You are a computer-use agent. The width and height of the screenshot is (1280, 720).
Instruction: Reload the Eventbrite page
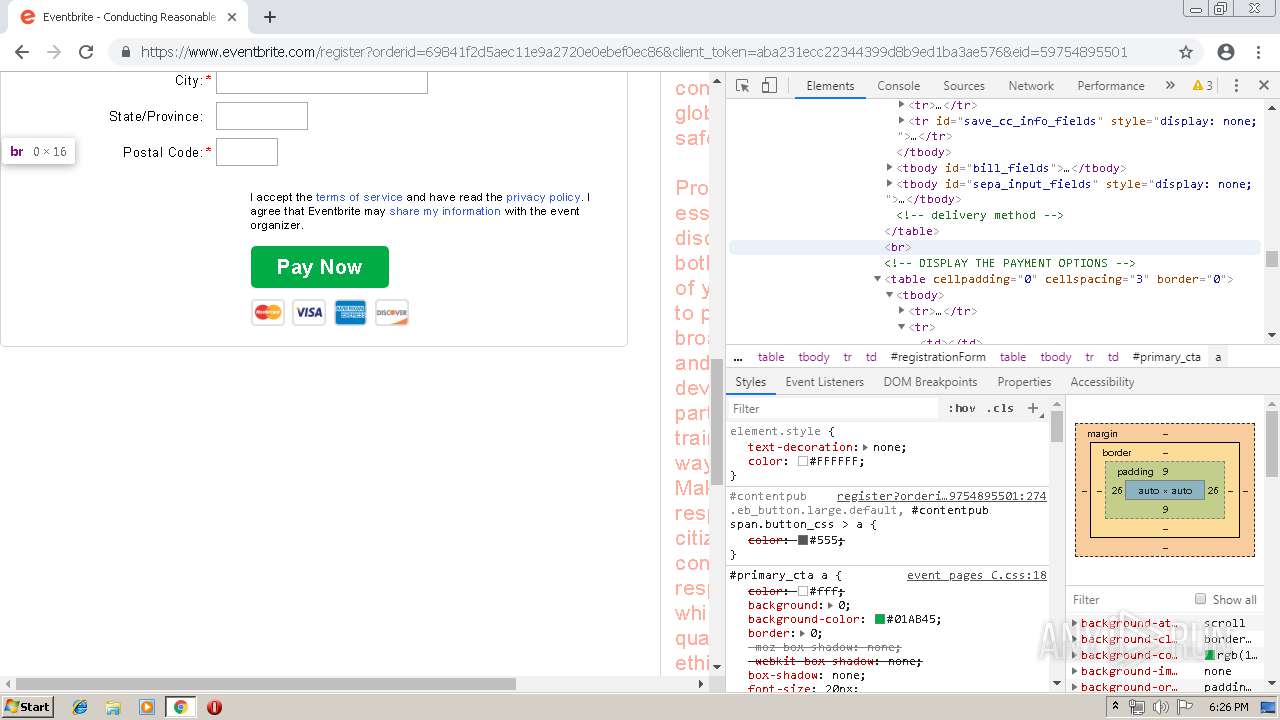point(86,52)
